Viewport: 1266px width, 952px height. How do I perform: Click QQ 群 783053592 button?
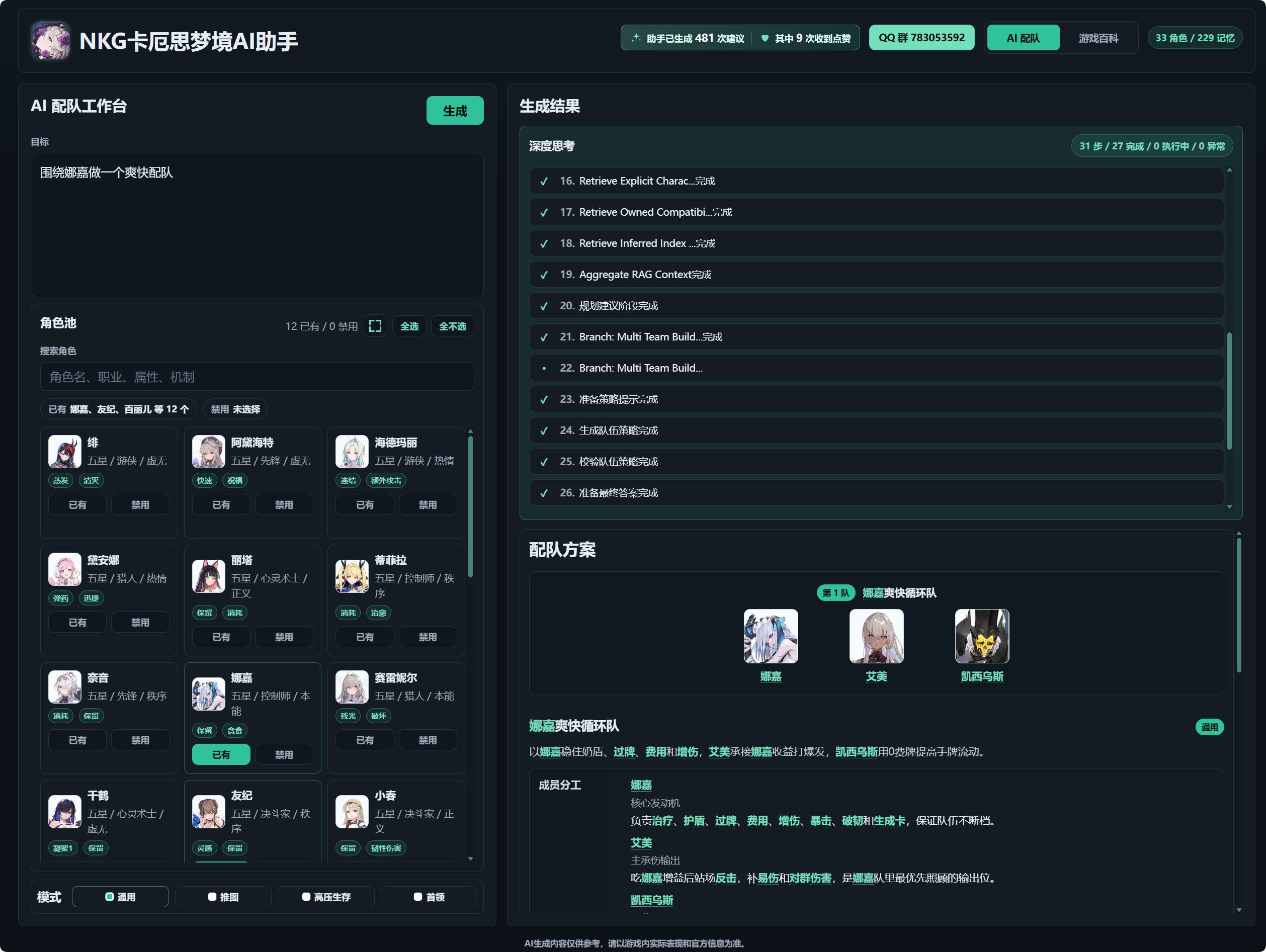point(921,38)
